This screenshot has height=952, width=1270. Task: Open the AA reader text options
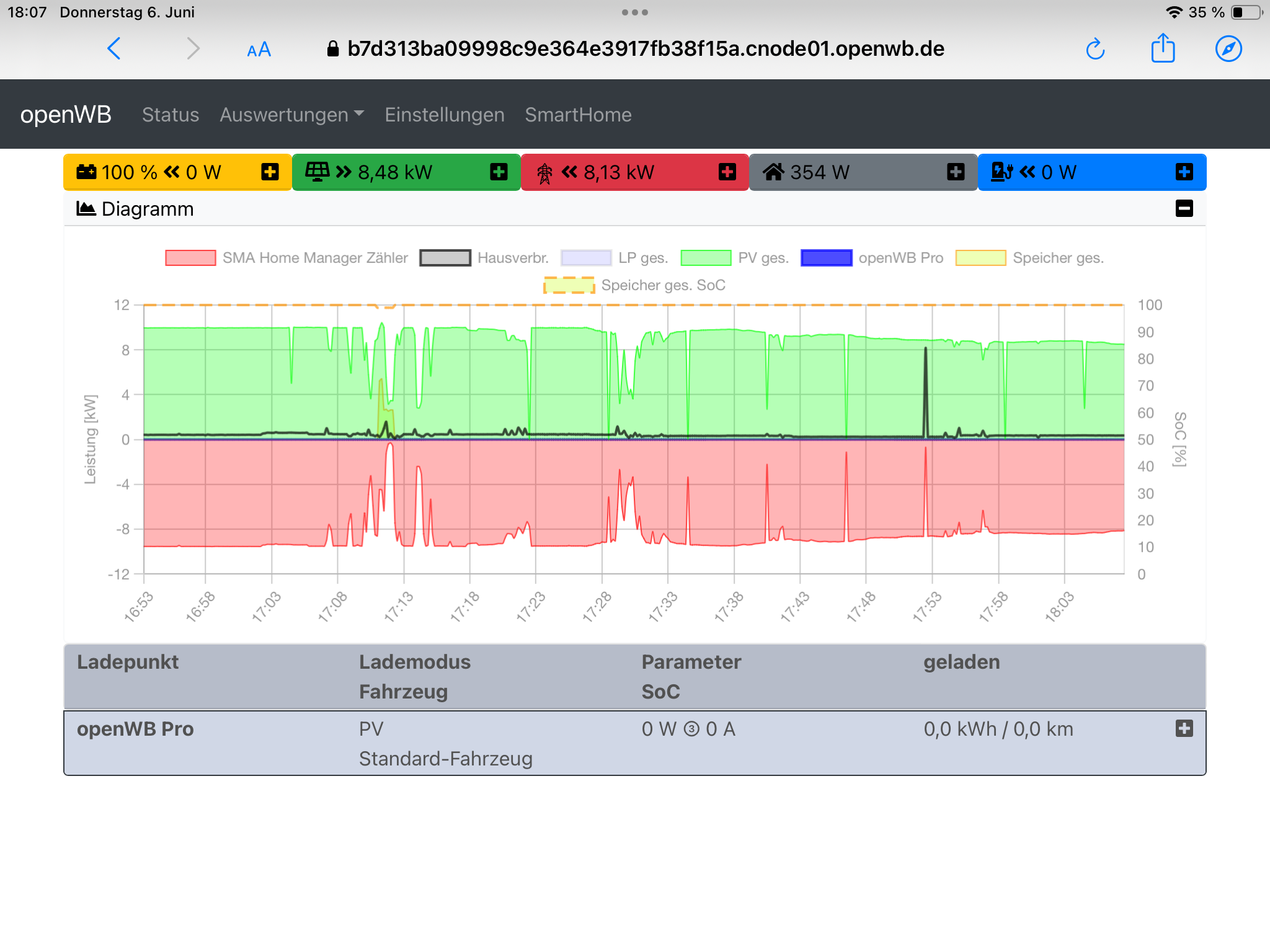pyautogui.click(x=259, y=50)
